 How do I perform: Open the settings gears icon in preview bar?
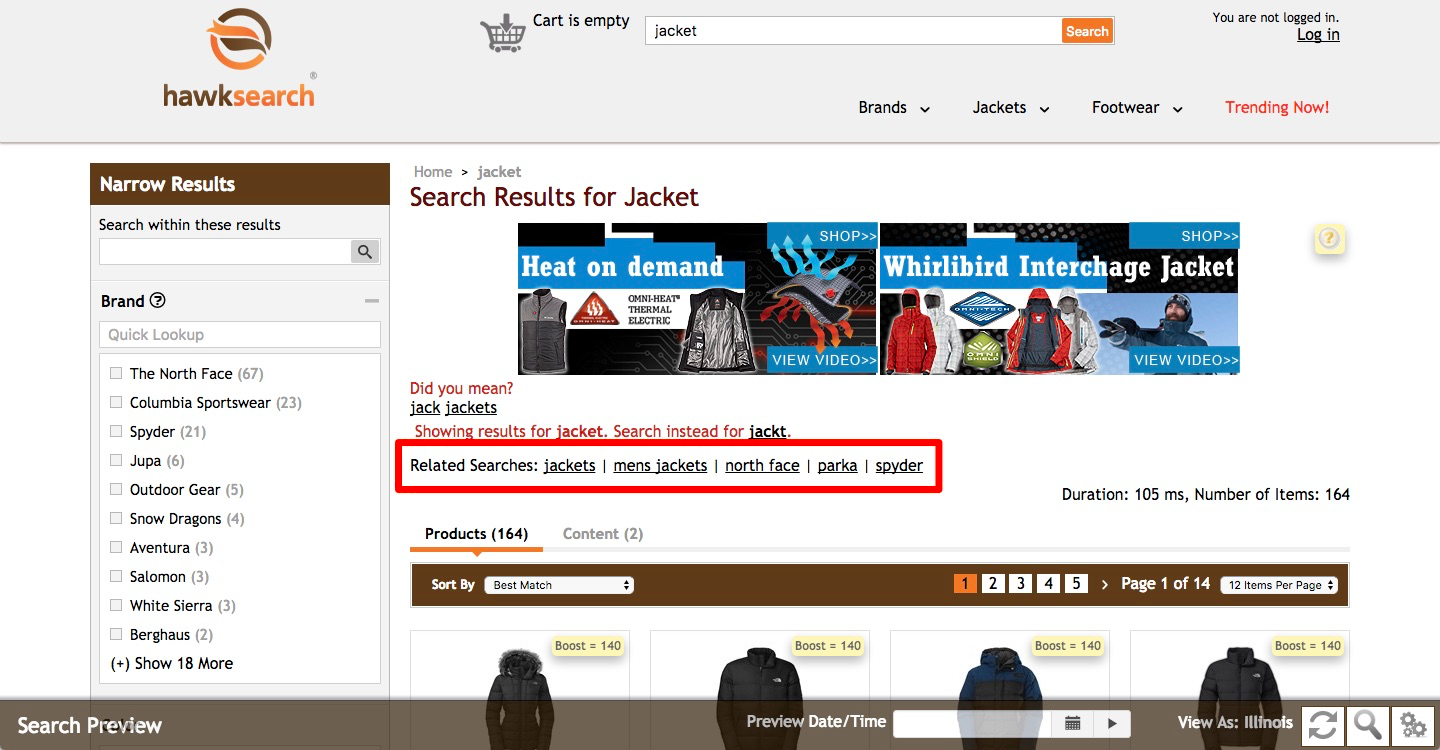(1412, 725)
